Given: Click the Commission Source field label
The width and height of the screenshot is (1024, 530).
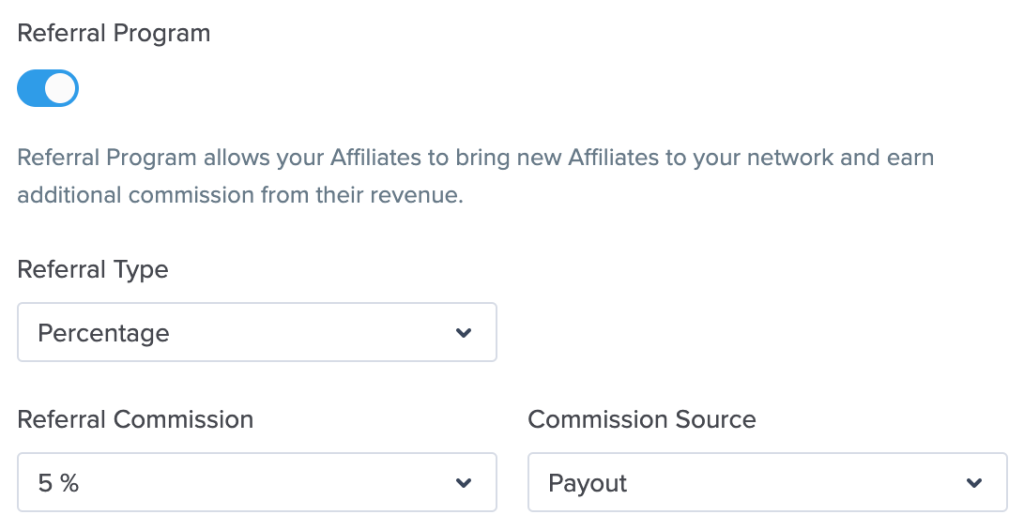Looking at the screenshot, I should 642,419.
